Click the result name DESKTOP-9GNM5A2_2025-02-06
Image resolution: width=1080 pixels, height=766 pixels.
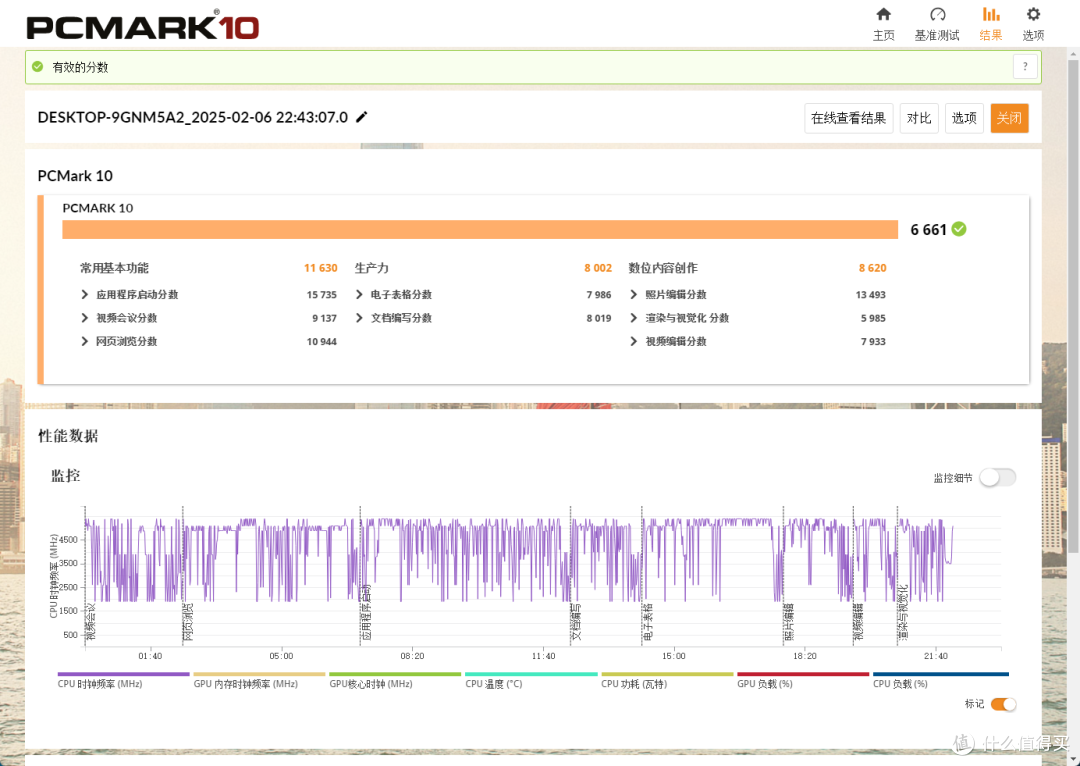(192, 117)
